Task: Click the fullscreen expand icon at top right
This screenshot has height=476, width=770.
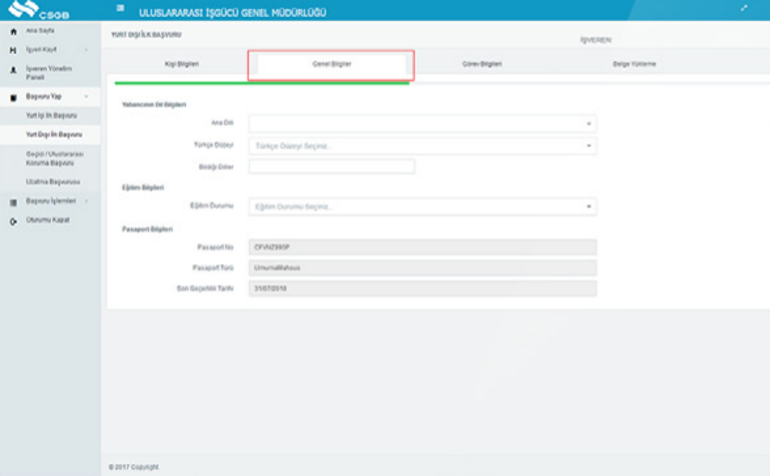Action: tap(744, 9)
